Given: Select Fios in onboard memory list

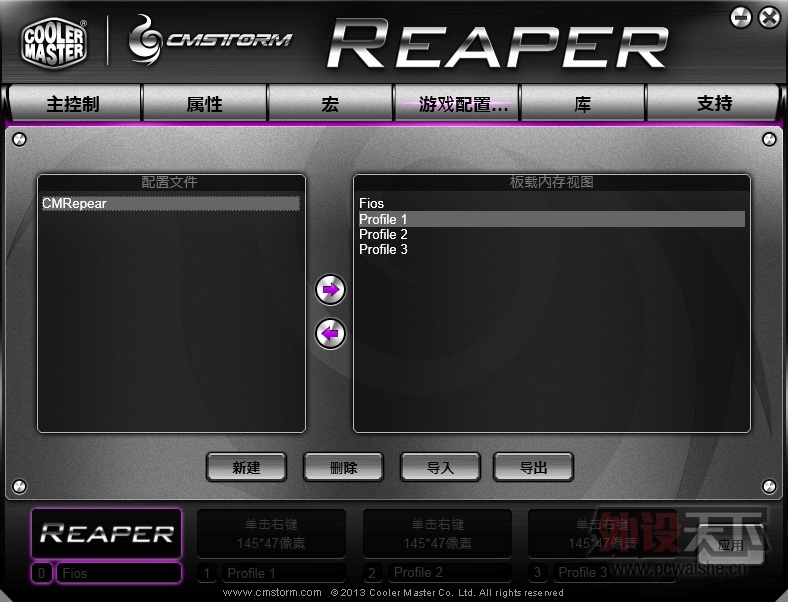Looking at the screenshot, I should 551,204.
